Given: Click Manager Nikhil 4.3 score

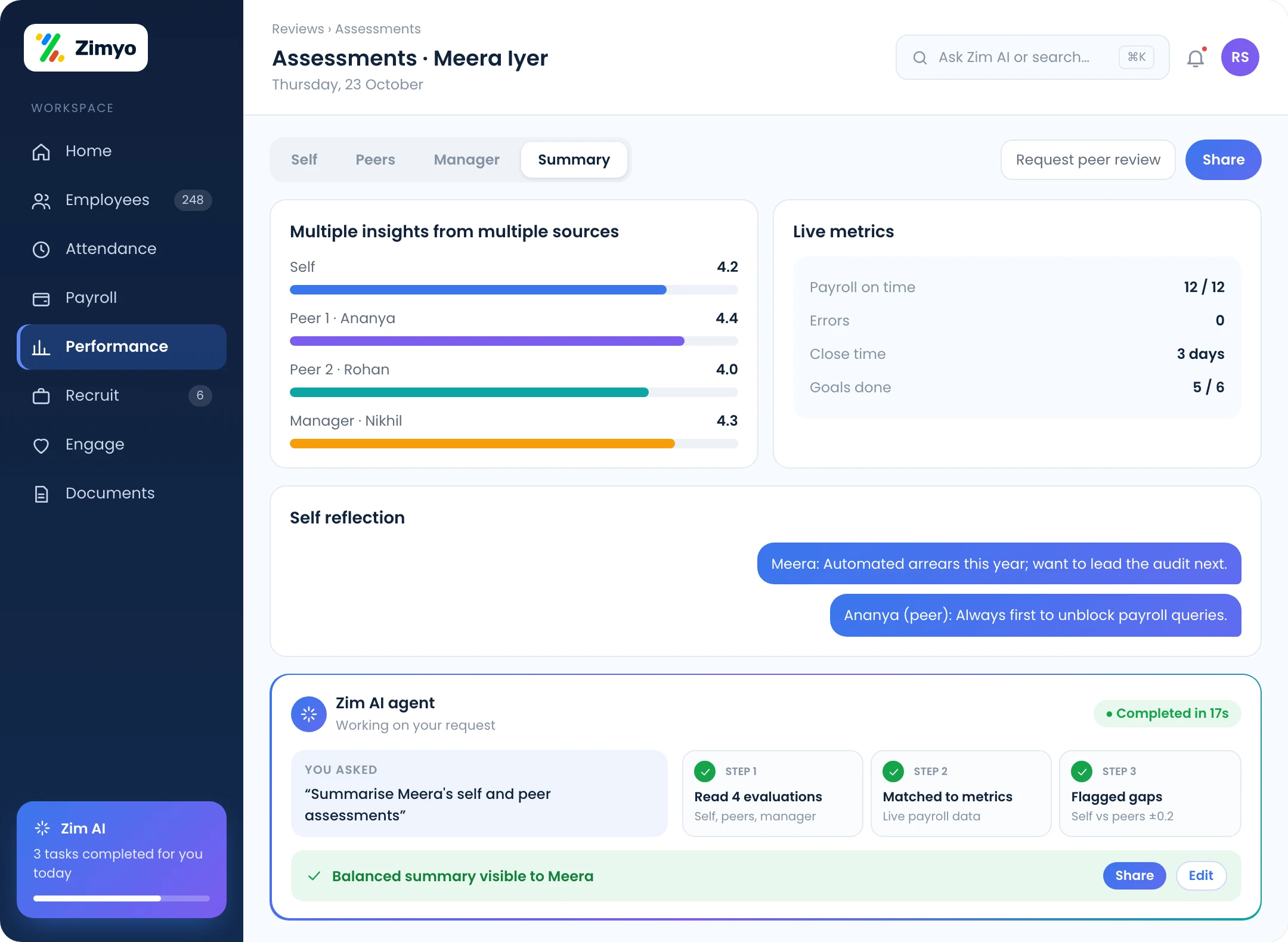Looking at the screenshot, I should [727, 420].
